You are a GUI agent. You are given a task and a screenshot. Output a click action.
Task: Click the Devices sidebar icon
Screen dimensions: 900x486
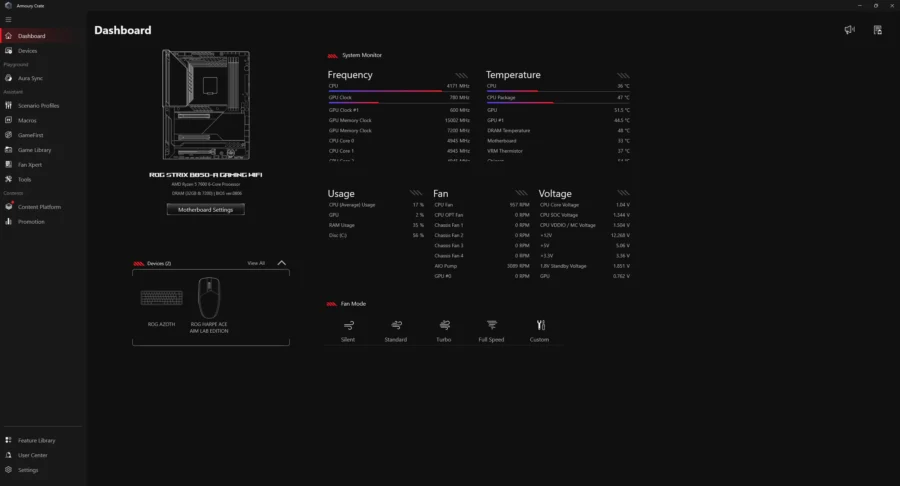coord(9,50)
